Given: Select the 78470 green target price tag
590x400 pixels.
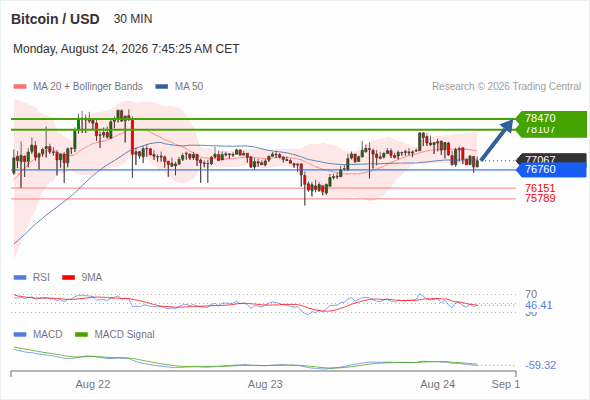Looking at the screenshot, I should click(x=551, y=118).
